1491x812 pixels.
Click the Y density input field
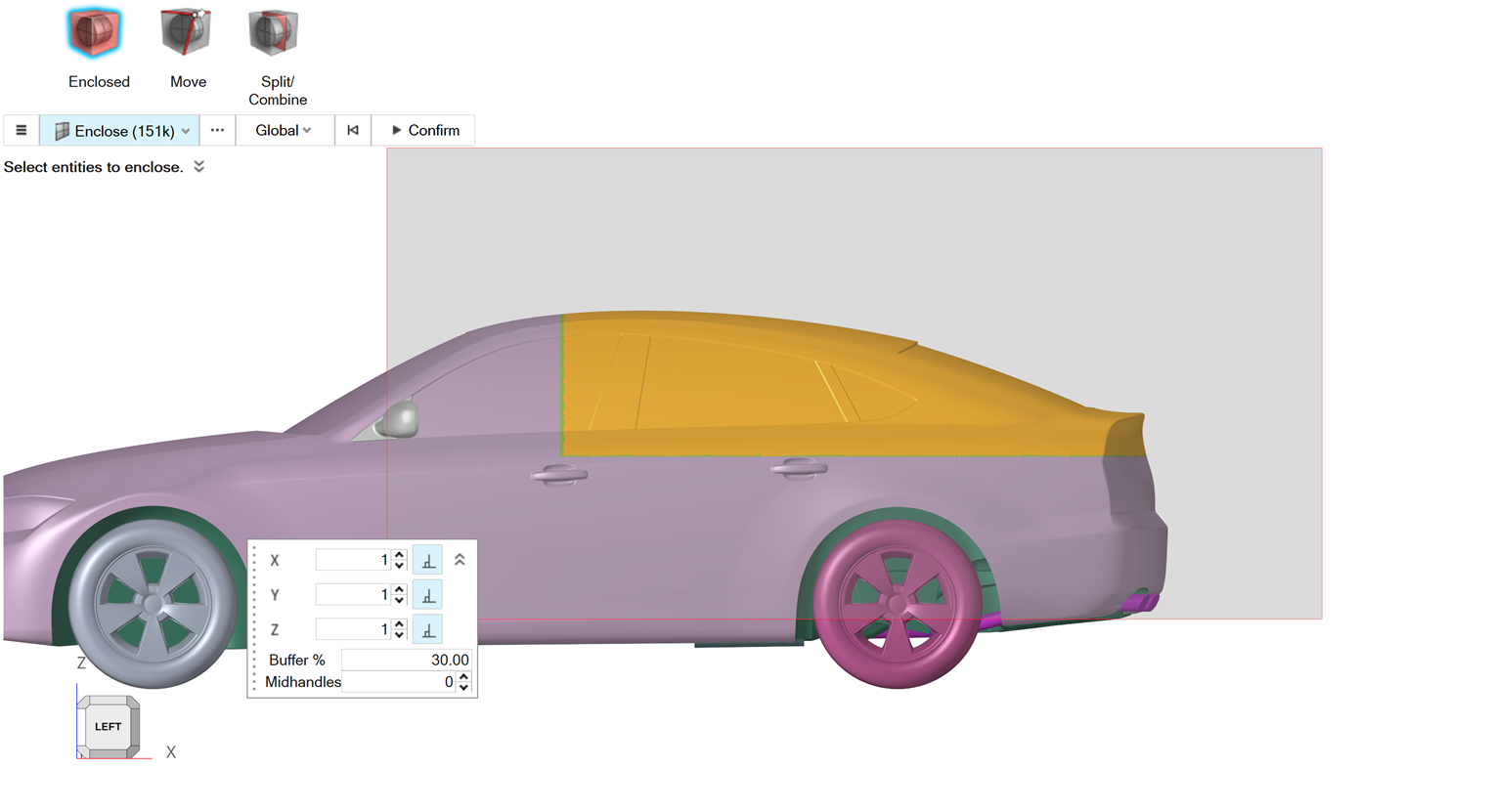352,595
